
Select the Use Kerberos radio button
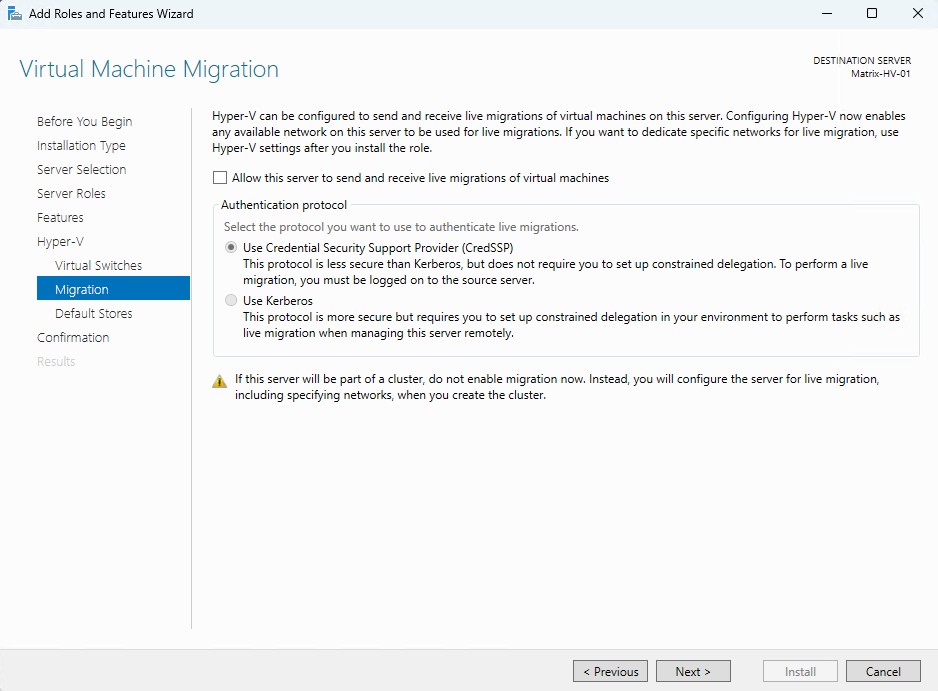point(231,300)
